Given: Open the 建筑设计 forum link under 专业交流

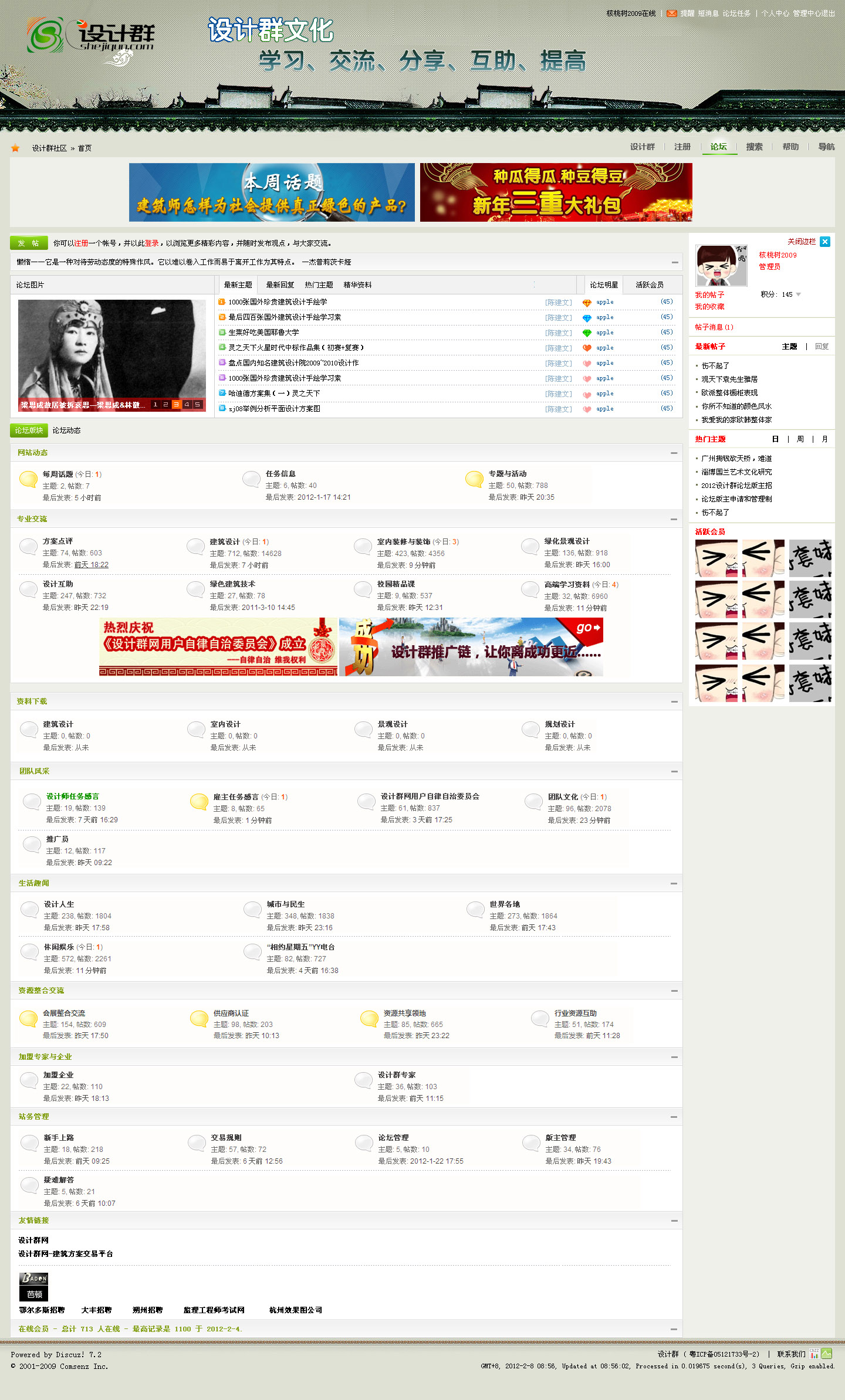Looking at the screenshot, I should coord(225,541).
